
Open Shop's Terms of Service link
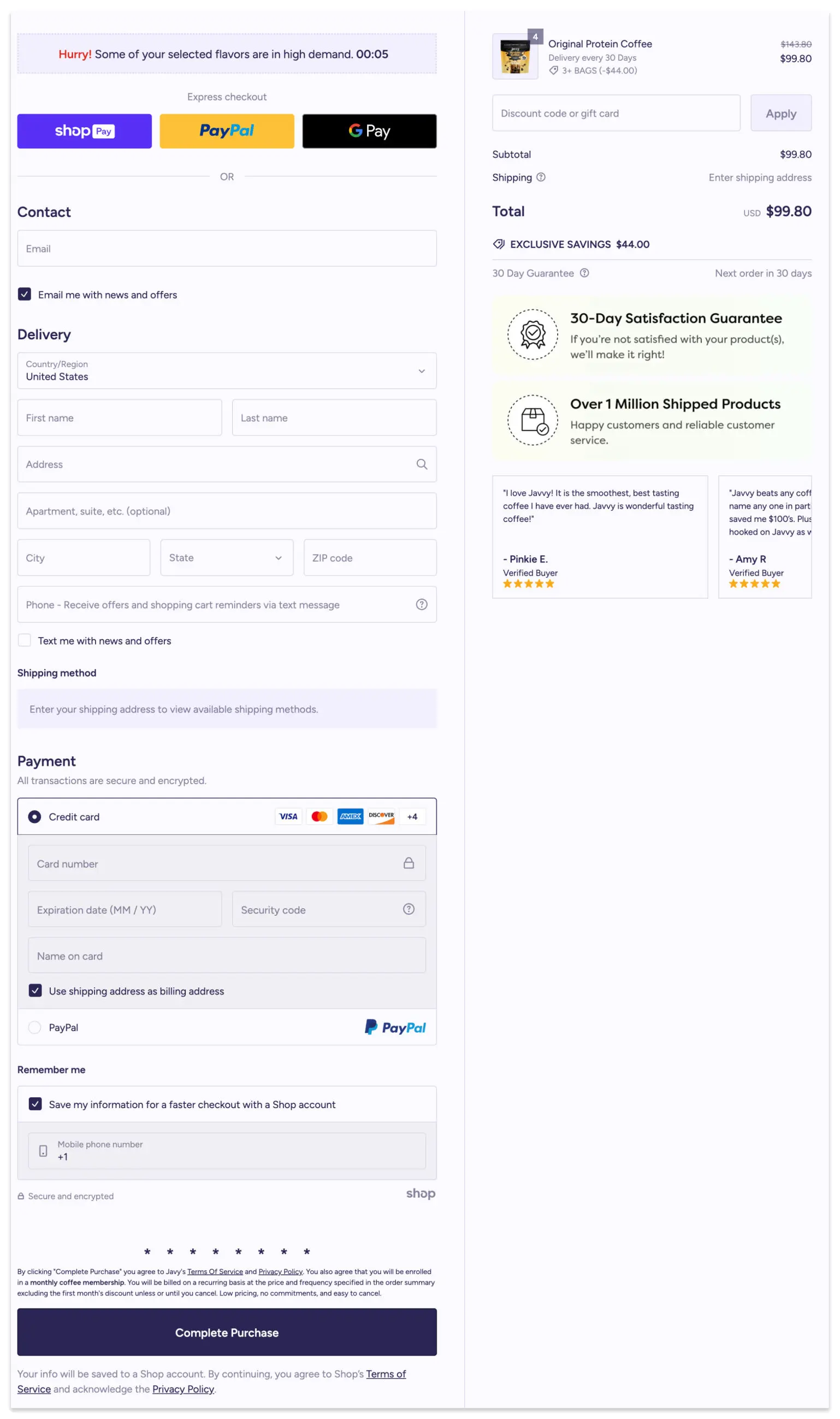[386, 1374]
